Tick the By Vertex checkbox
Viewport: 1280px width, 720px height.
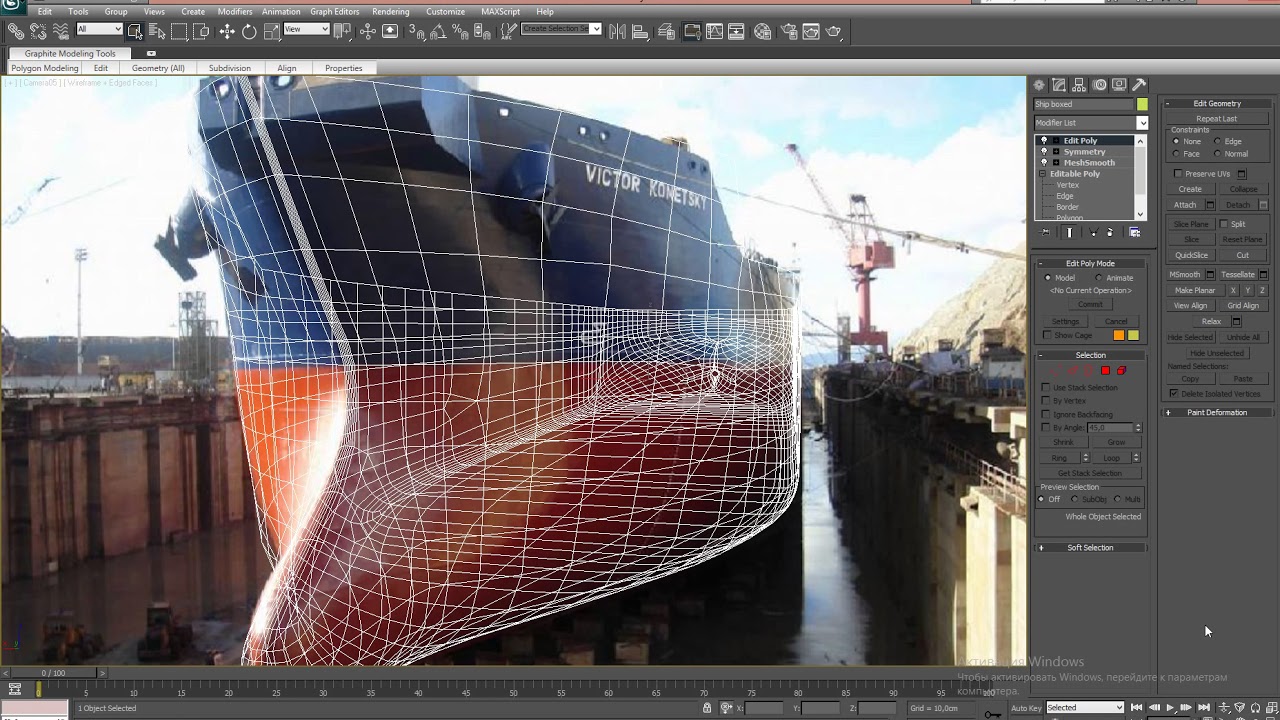tap(1046, 400)
